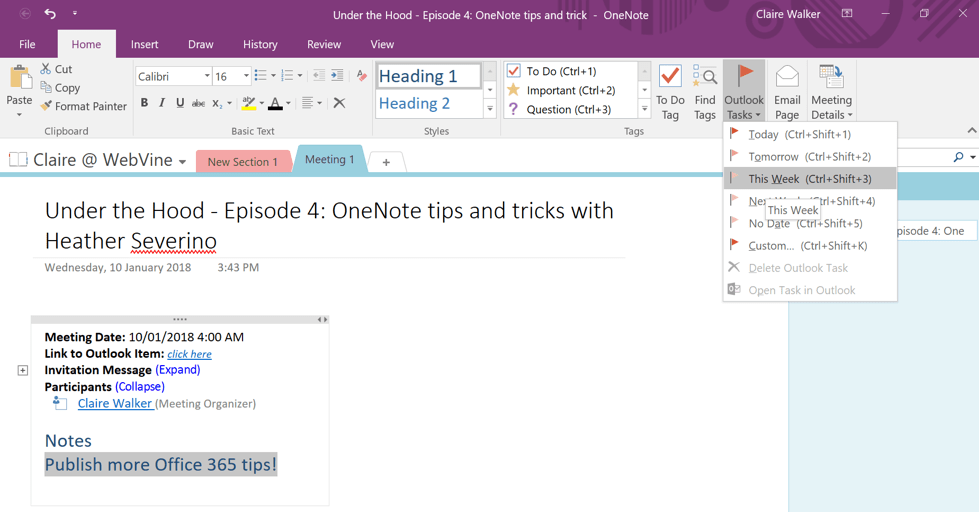This screenshot has width=979, height=512.
Task: Click the search magnifier icon
Action: coord(958,157)
